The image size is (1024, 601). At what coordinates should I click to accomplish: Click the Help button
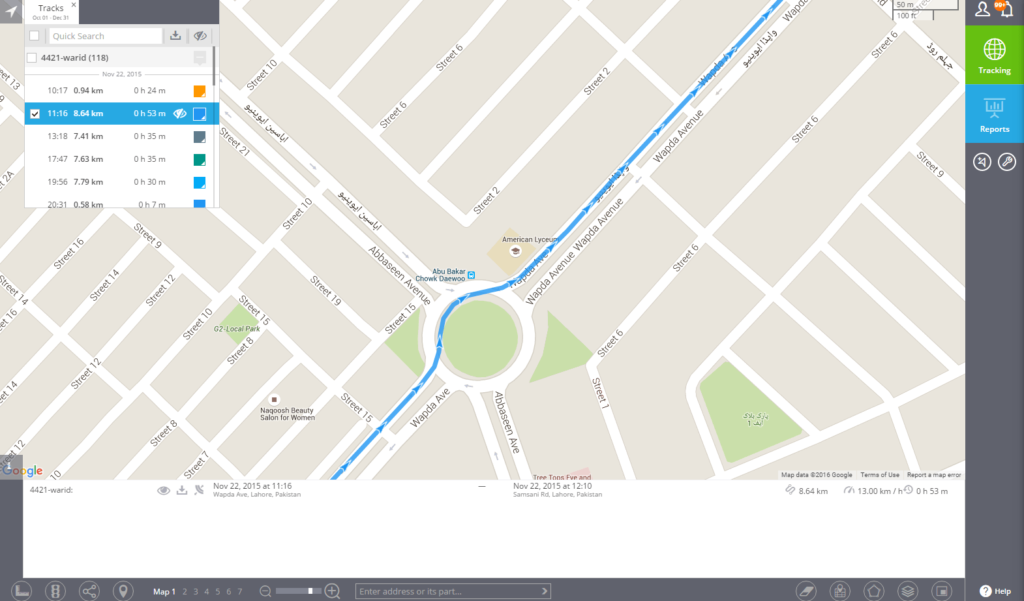[995, 591]
